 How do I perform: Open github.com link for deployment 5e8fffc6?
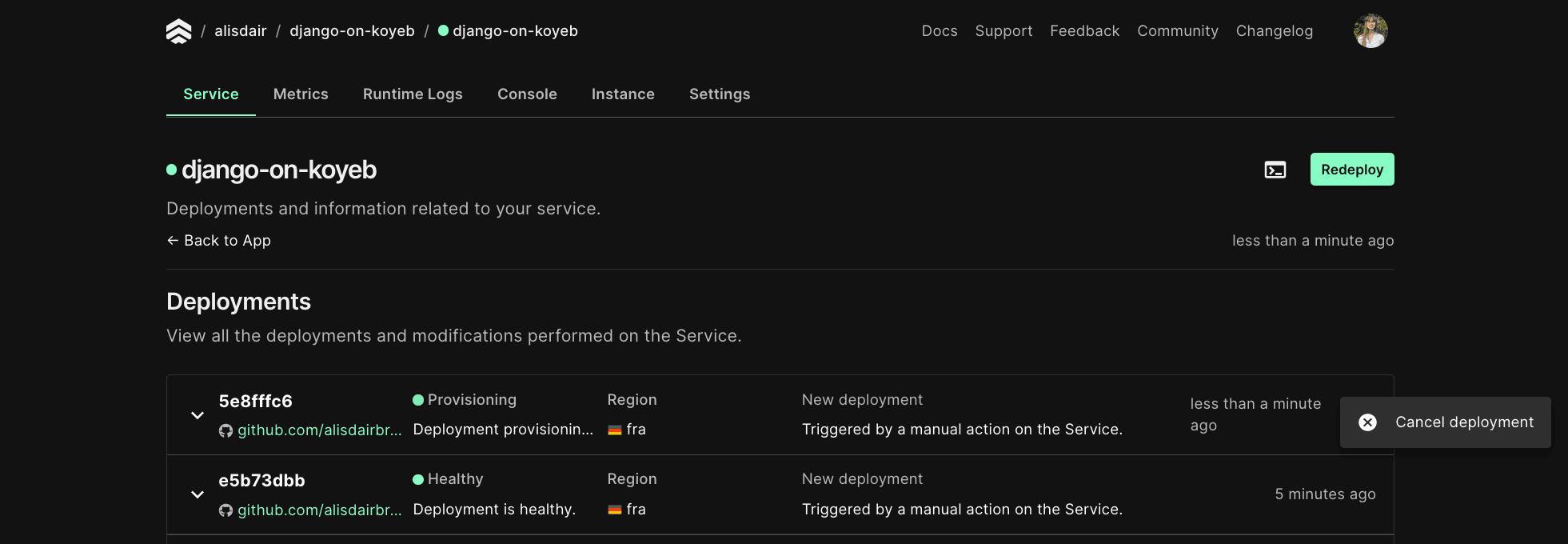319,430
